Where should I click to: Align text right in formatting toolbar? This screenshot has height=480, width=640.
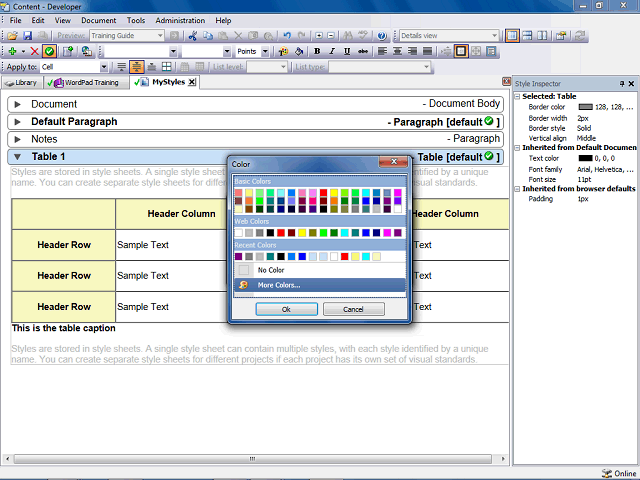(x=412, y=51)
